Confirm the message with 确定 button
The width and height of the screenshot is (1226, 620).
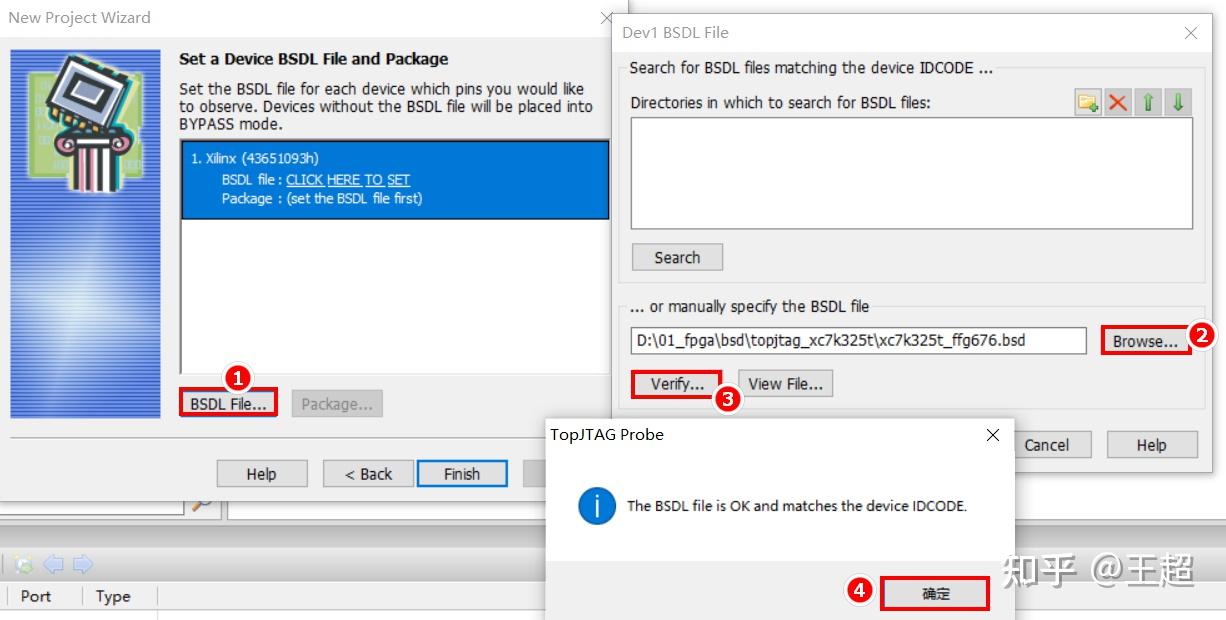935,594
